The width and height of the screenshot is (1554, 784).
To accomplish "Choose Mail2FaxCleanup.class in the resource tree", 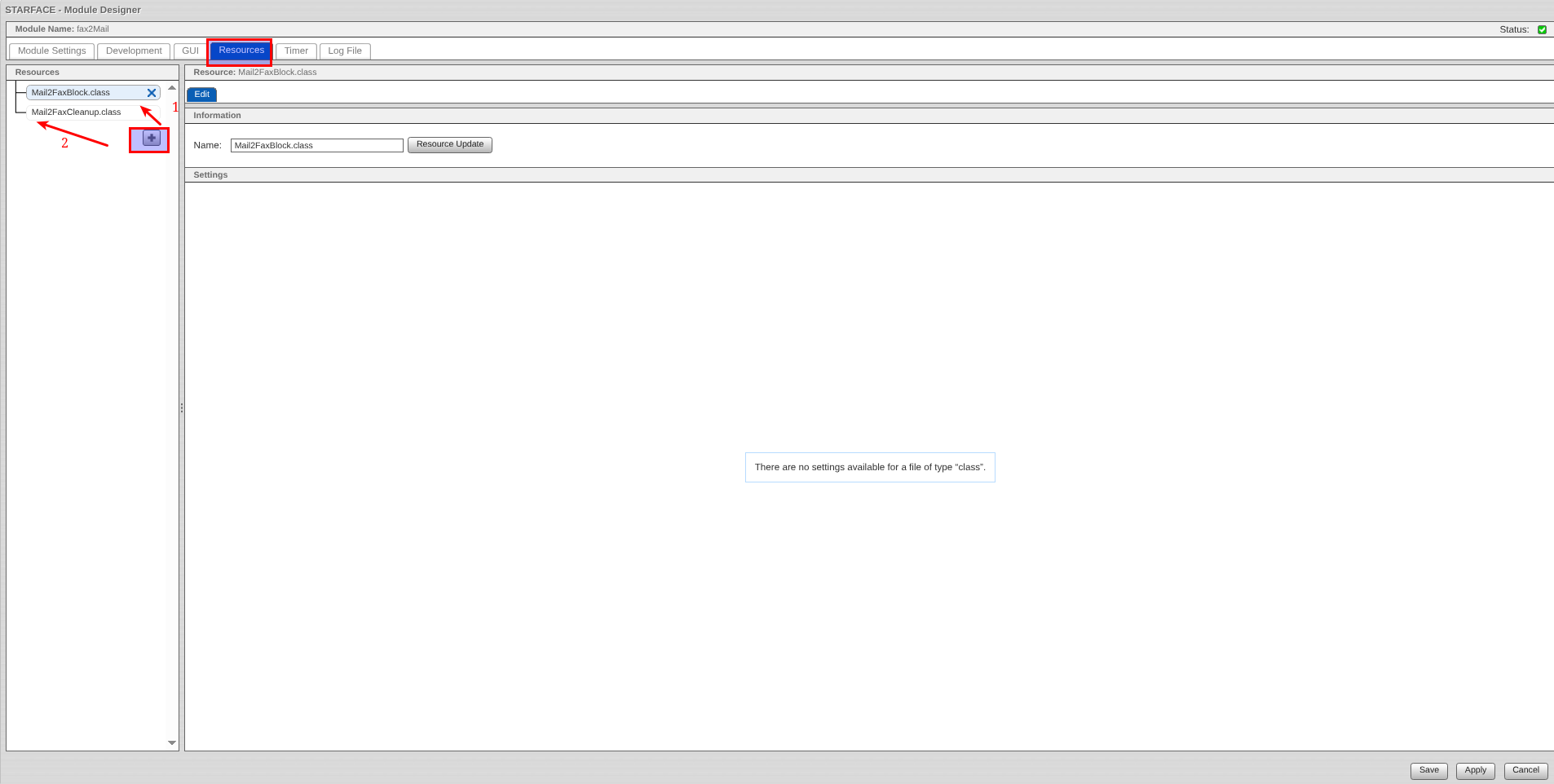I will [x=76, y=112].
